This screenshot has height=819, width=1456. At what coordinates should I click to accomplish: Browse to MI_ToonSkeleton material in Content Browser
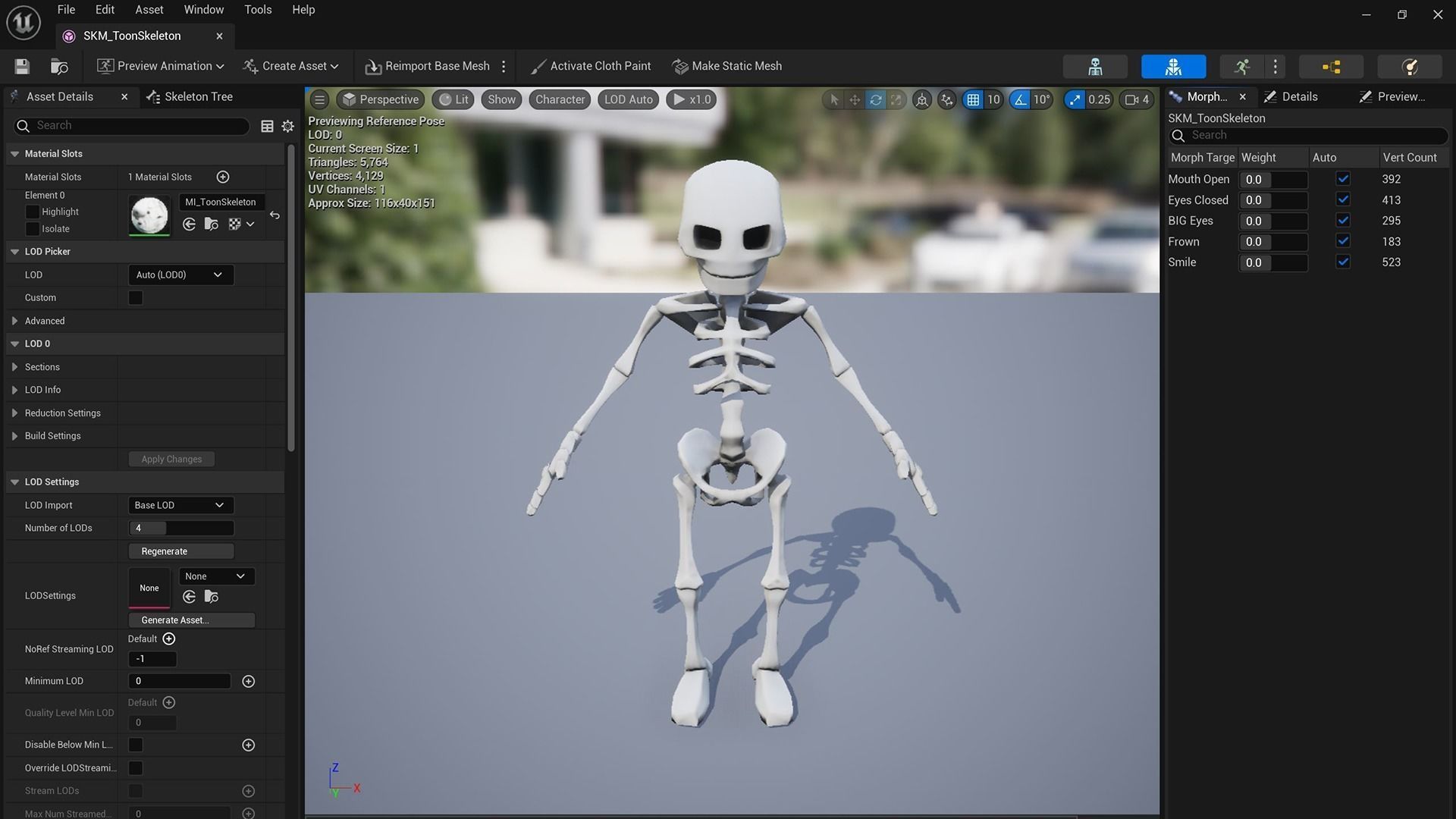point(212,224)
